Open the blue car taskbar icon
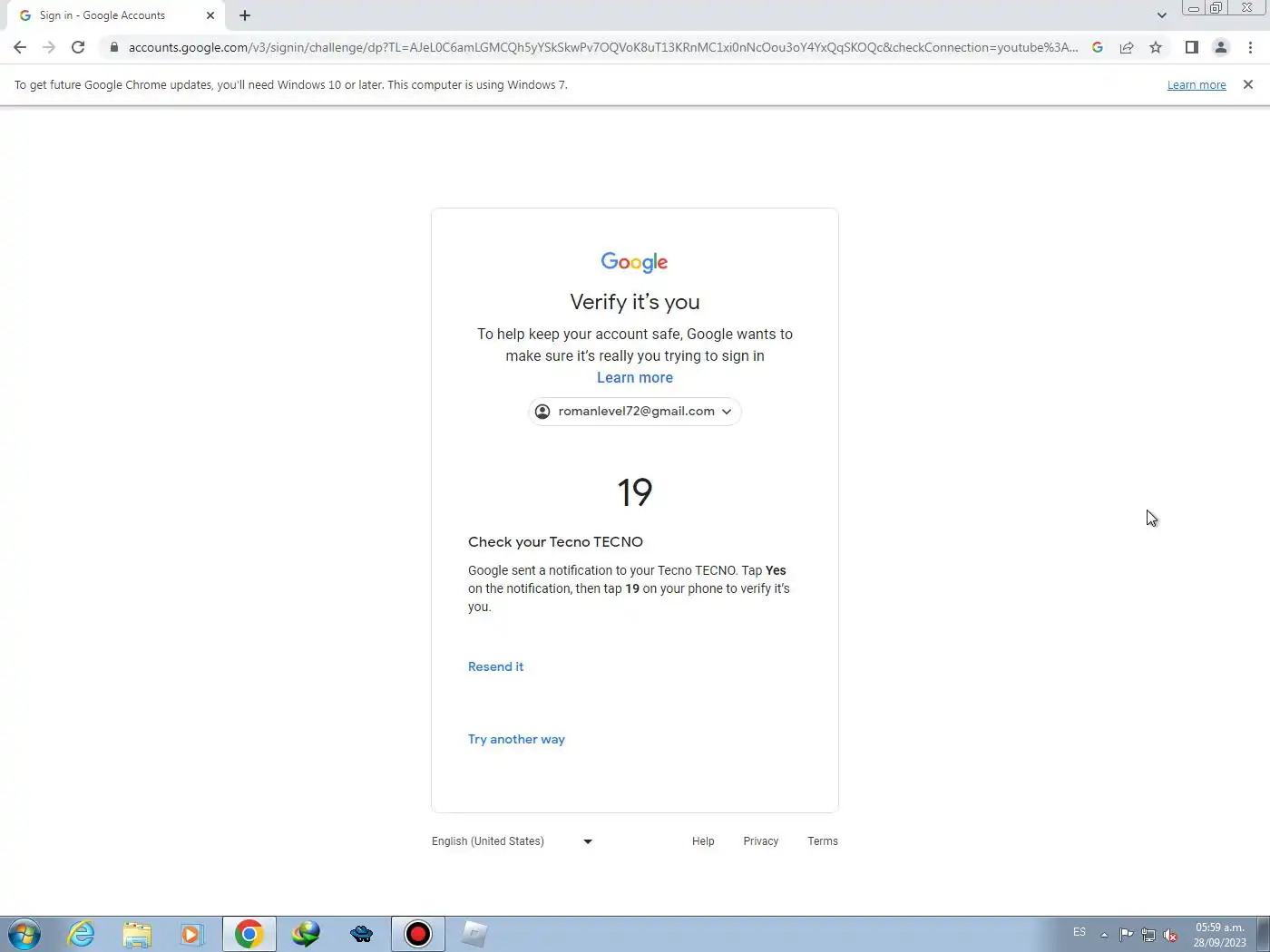Image resolution: width=1270 pixels, height=952 pixels. coord(362,934)
